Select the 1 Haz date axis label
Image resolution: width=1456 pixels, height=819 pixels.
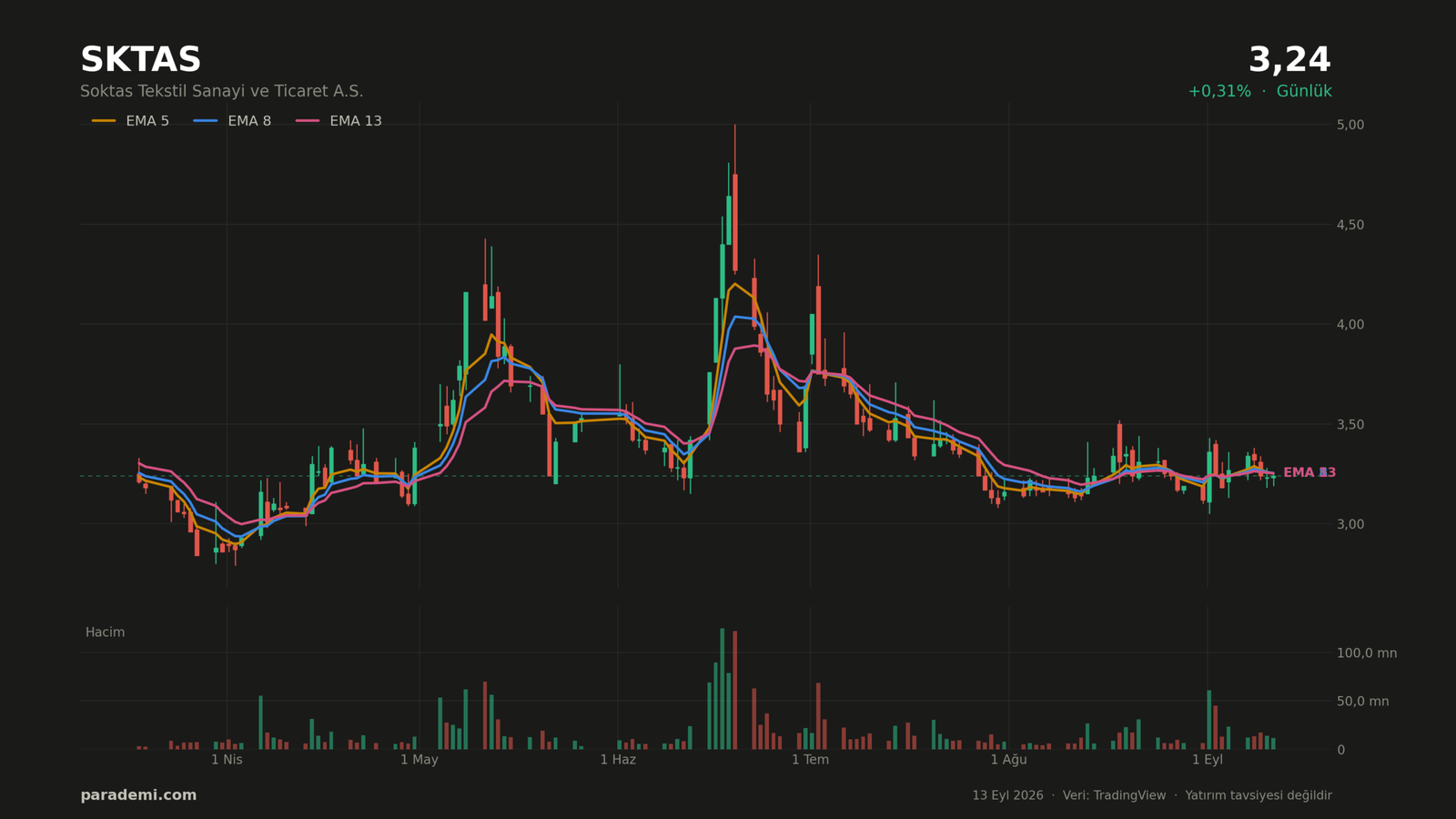pyautogui.click(x=618, y=760)
